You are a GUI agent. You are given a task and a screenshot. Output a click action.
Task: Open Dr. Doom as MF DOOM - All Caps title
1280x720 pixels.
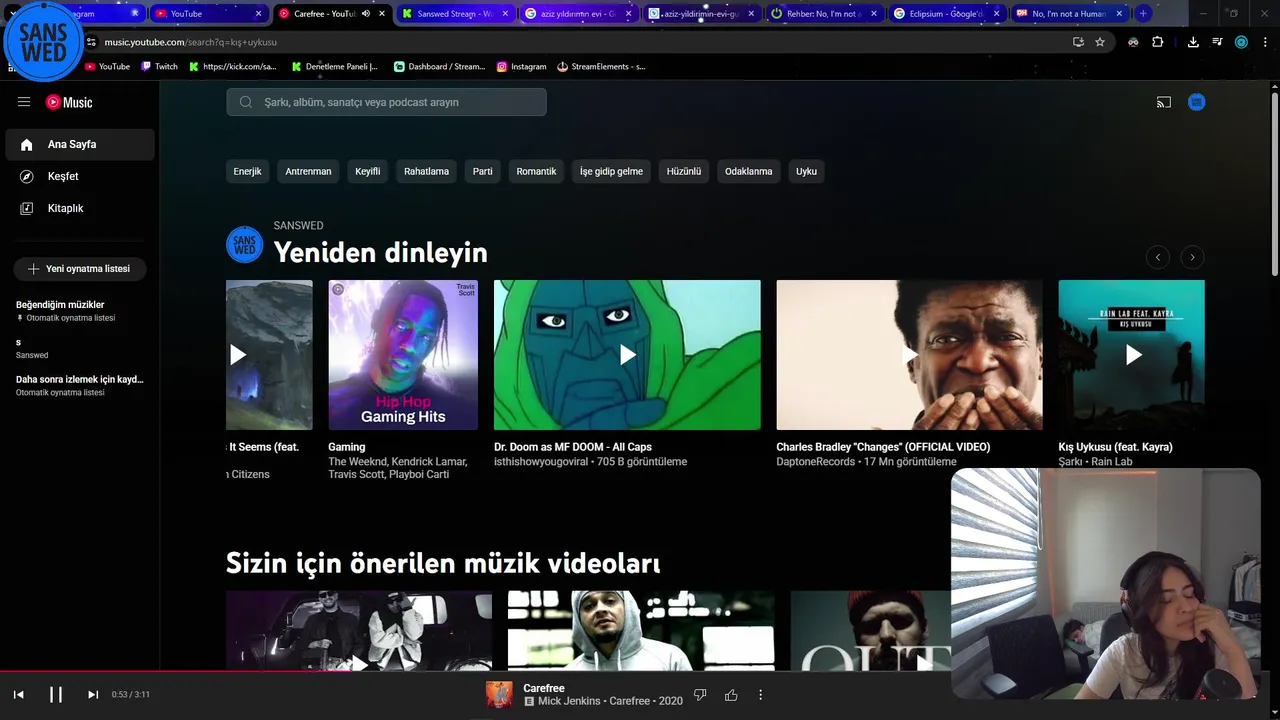573,447
